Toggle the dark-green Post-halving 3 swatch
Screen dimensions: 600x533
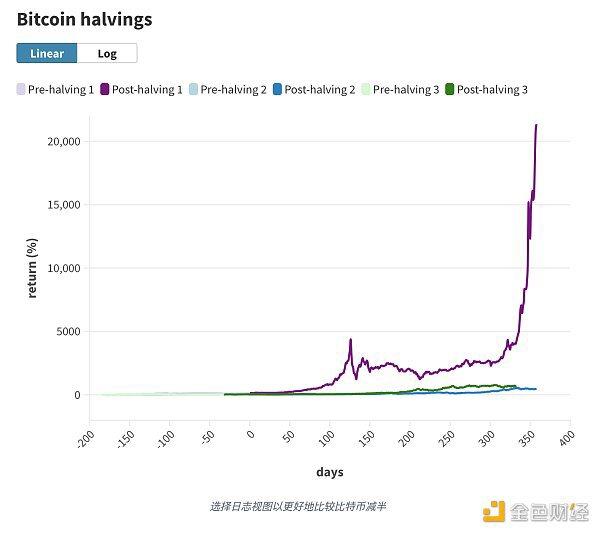450,89
